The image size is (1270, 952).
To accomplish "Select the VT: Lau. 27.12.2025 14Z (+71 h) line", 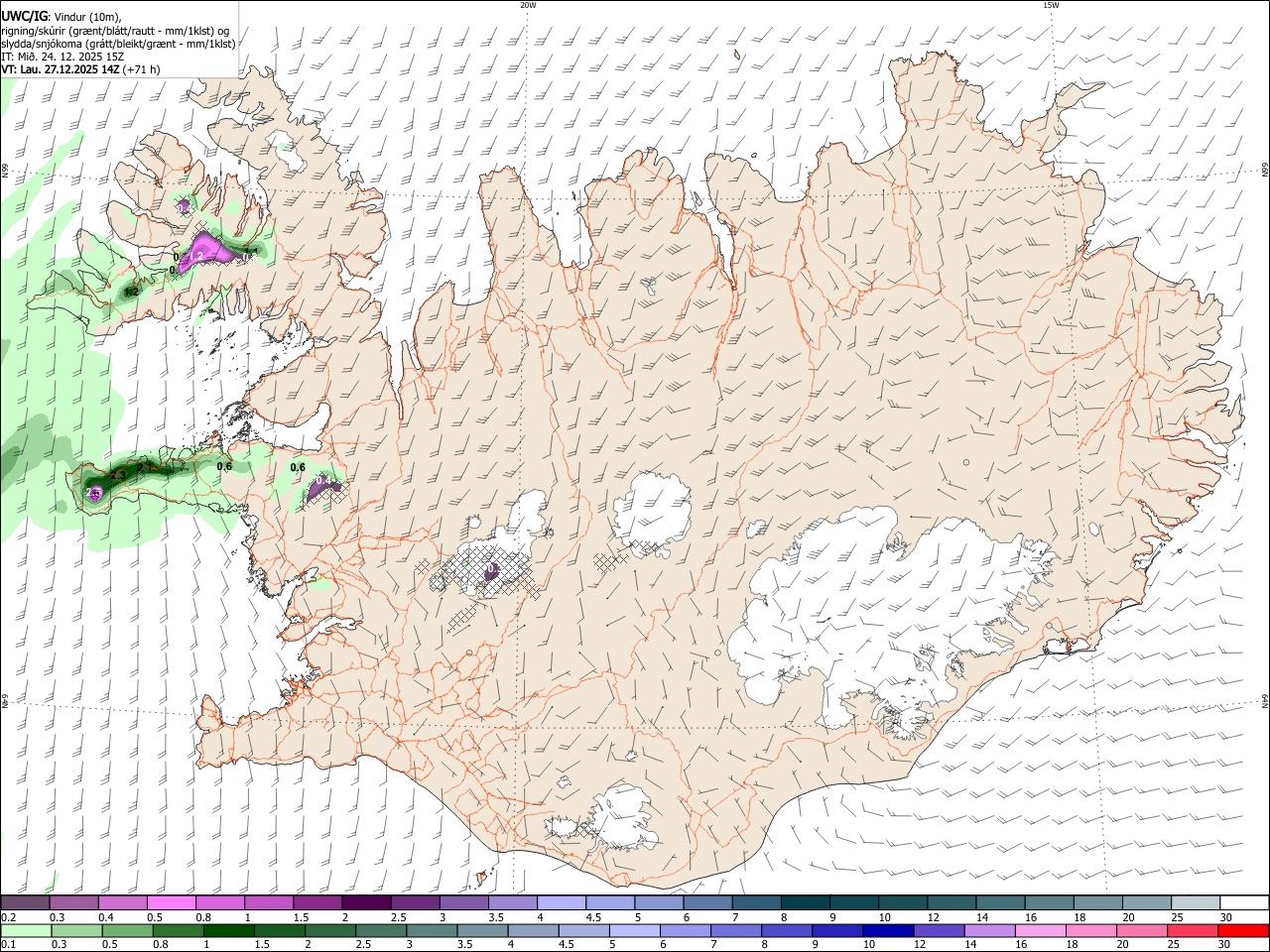I will (x=80, y=69).
